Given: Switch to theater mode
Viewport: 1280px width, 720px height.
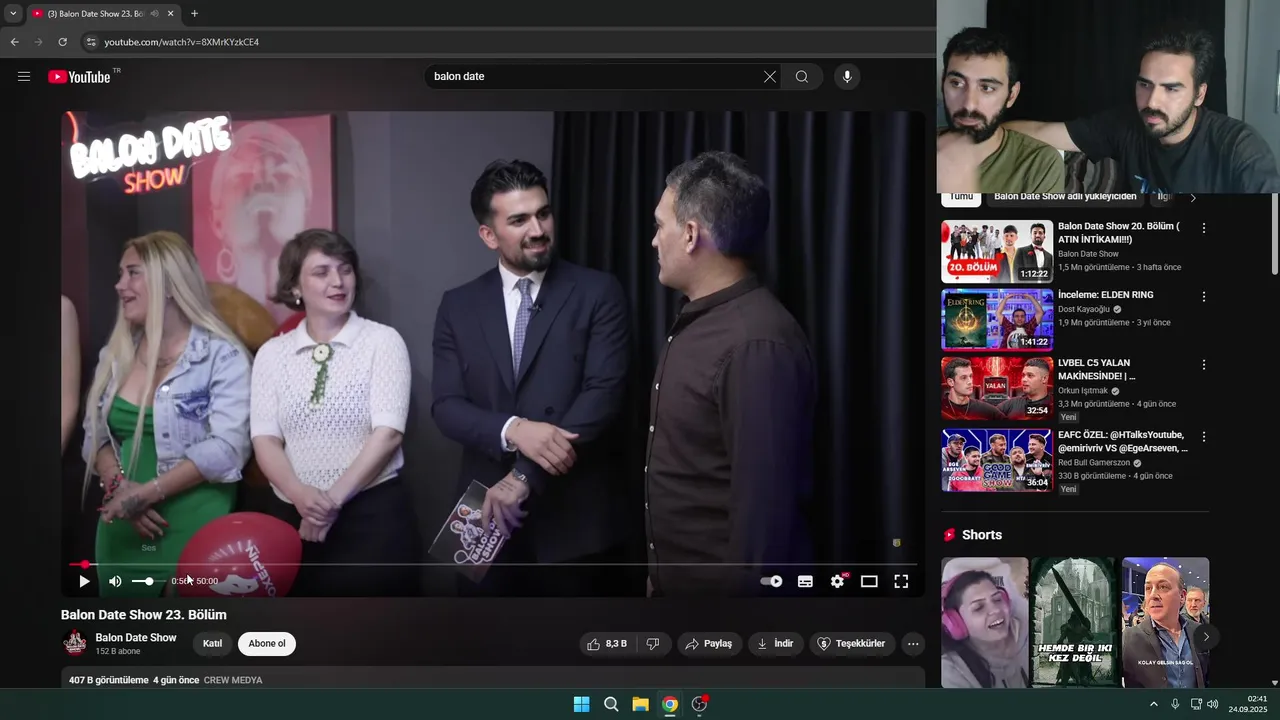Looking at the screenshot, I should click(x=869, y=581).
